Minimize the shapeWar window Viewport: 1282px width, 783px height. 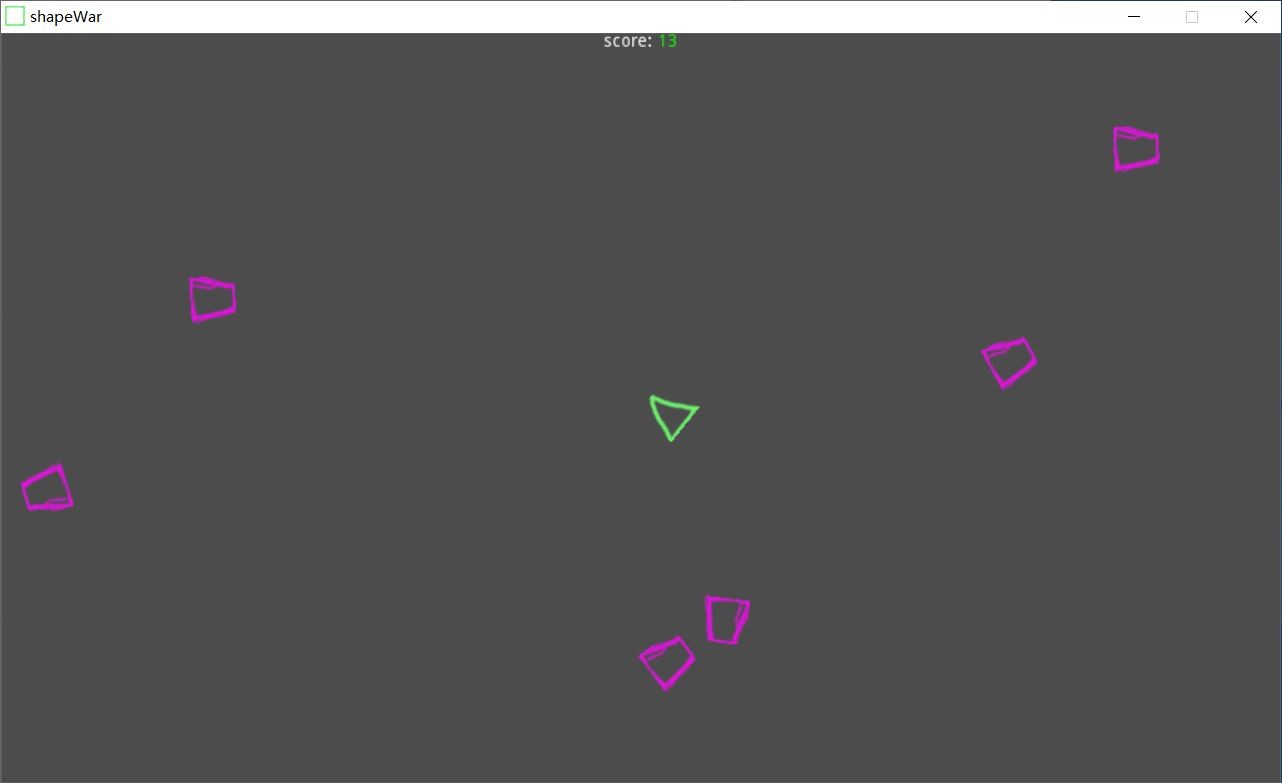point(1134,17)
